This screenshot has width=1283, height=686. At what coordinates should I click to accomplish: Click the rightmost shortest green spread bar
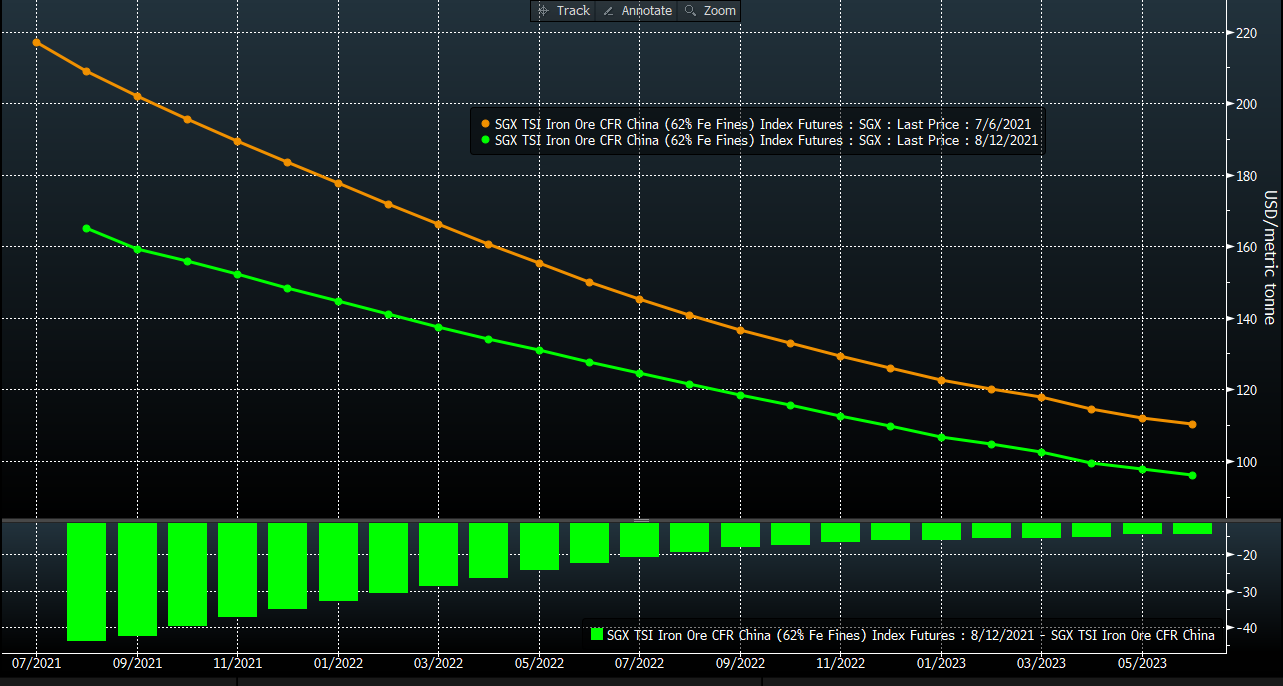[x=1192, y=528]
